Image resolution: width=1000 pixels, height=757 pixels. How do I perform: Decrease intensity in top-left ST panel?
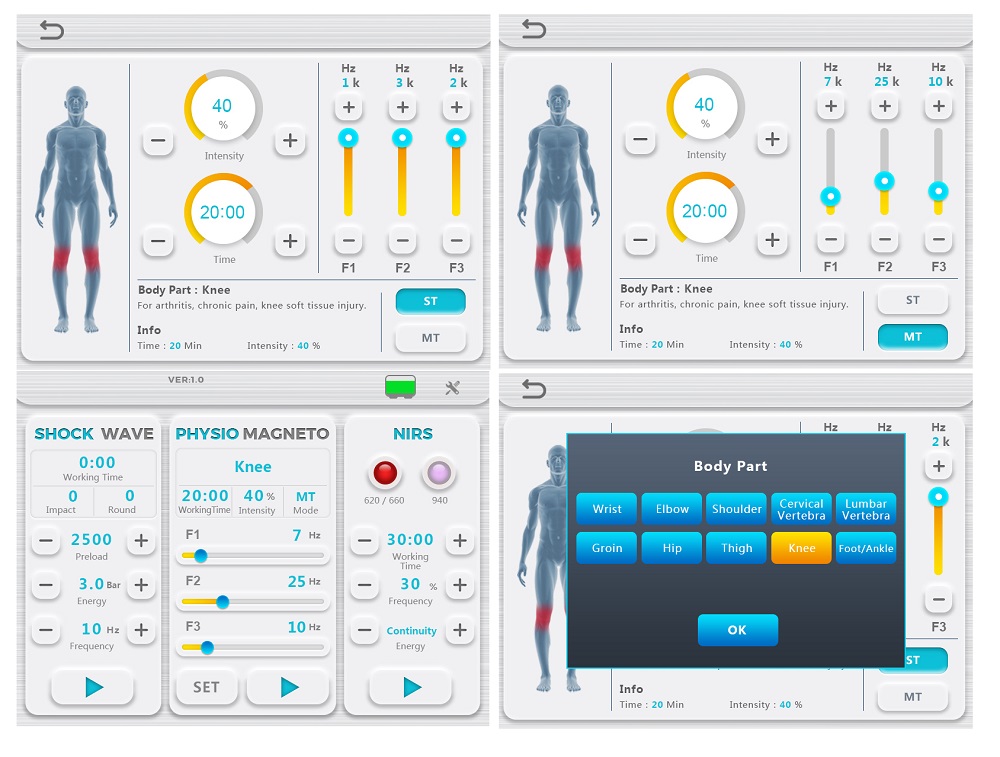tap(158, 140)
